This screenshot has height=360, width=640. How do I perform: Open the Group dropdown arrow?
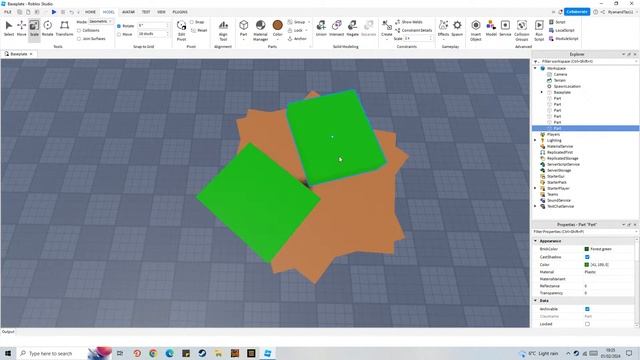309,22
